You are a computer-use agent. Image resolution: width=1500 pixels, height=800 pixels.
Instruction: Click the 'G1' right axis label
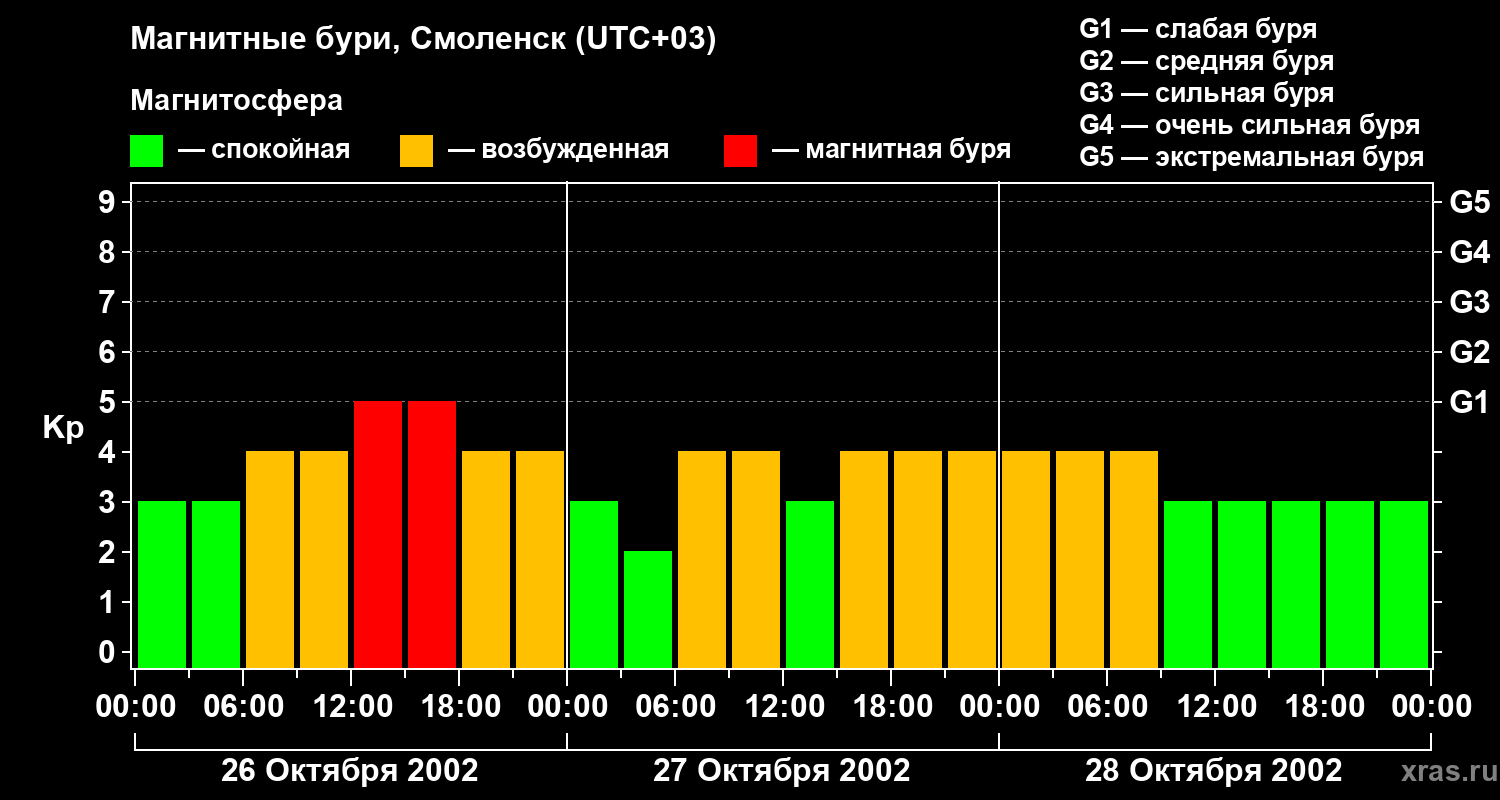click(x=1469, y=402)
